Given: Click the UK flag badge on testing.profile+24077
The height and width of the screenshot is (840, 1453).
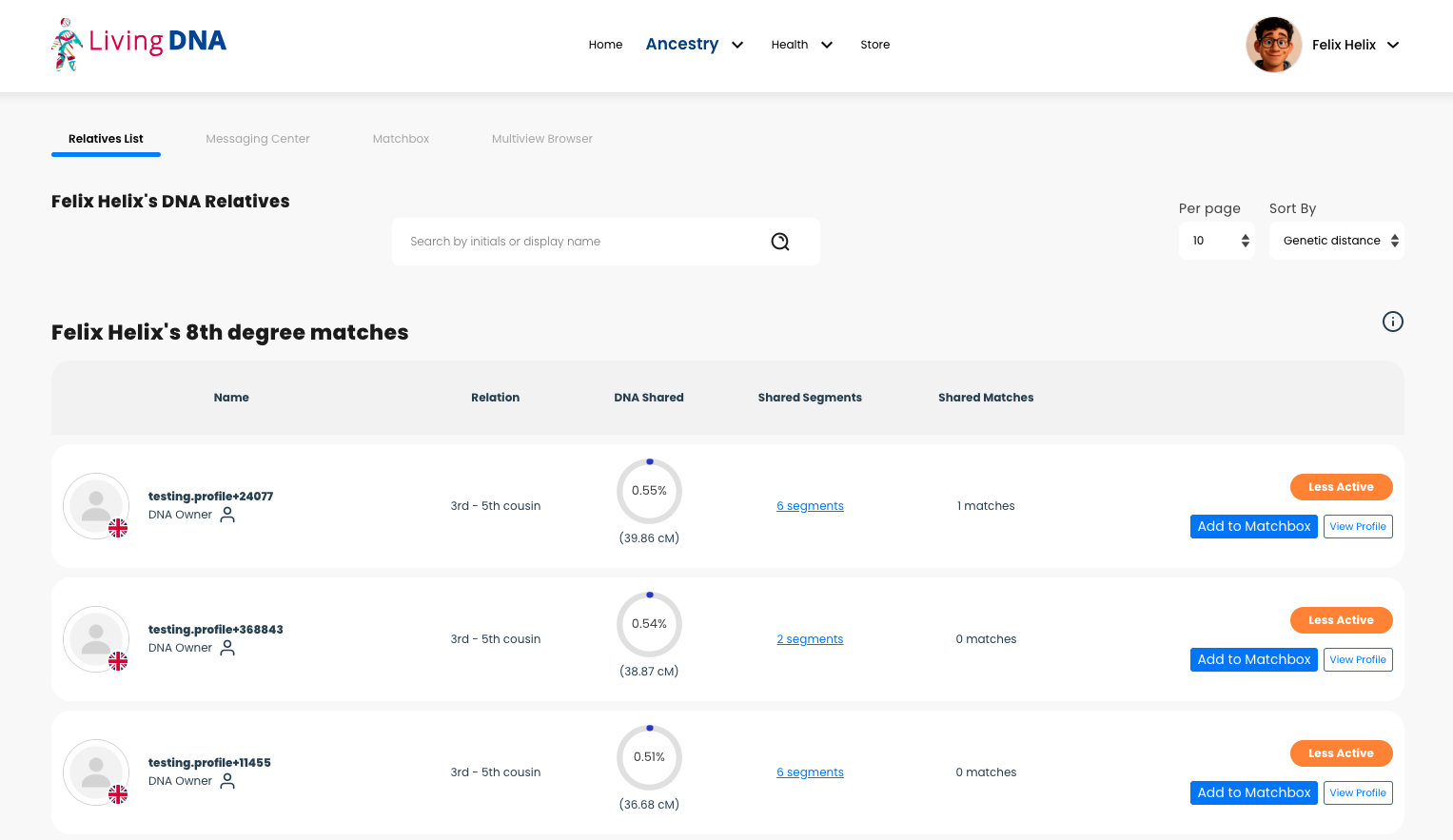Looking at the screenshot, I should pyautogui.click(x=118, y=528).
